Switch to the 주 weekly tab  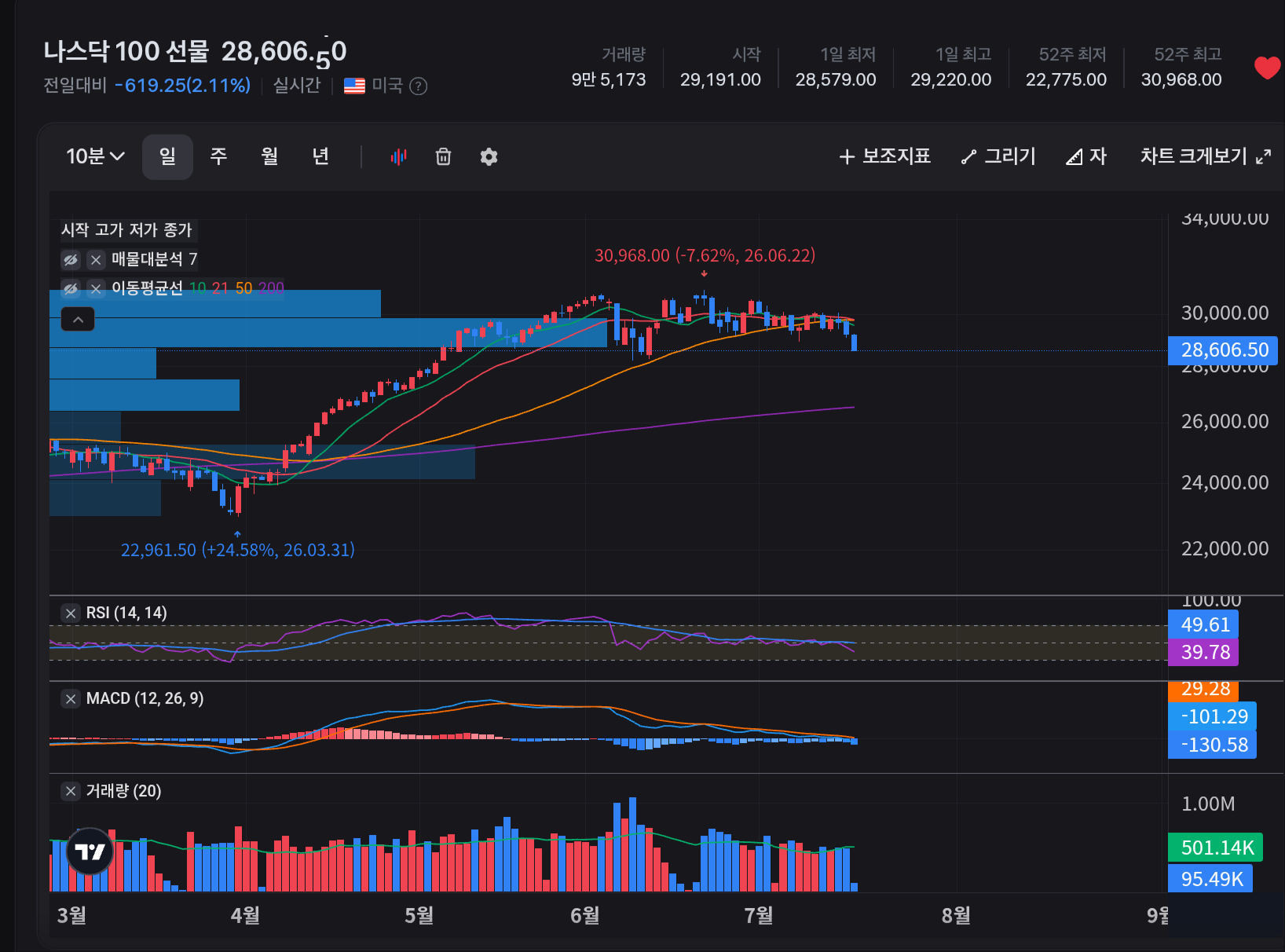pos(218,156)
